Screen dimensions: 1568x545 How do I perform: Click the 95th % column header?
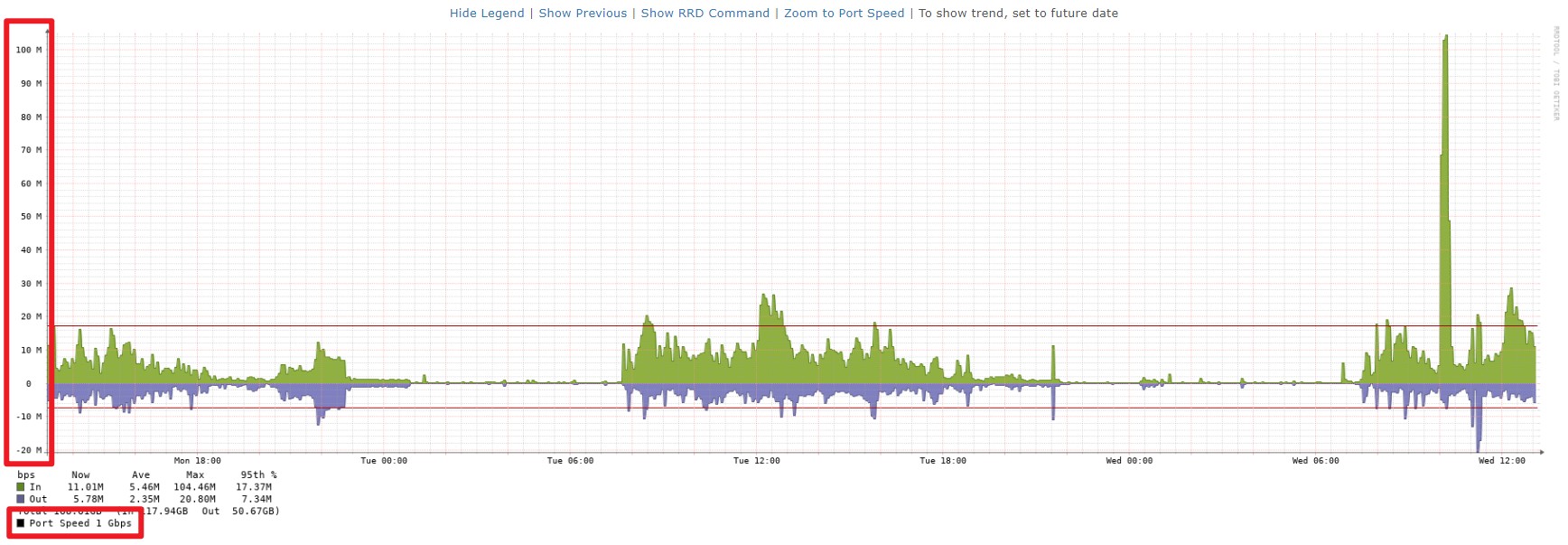point(258,475)
